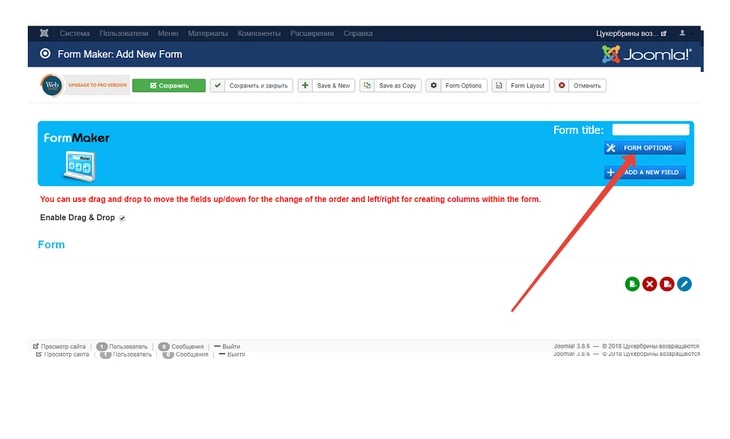The width and height of the screenshot is (730, 439).
Task: Click the copy icon of Save as Copy
Action: pyautogui.click(x=367, y=86)
